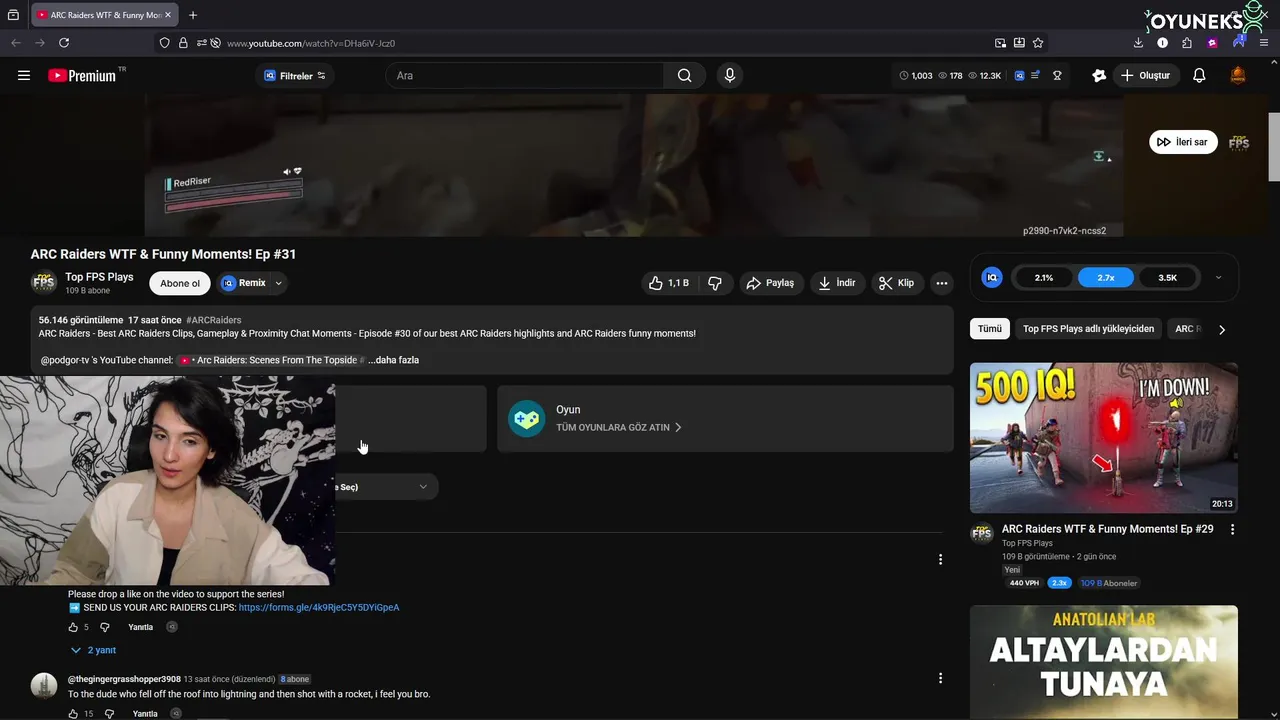Click the vidIQ logo in sidebar stats card
1280x720 pixels.
click(x=992, y=277)
